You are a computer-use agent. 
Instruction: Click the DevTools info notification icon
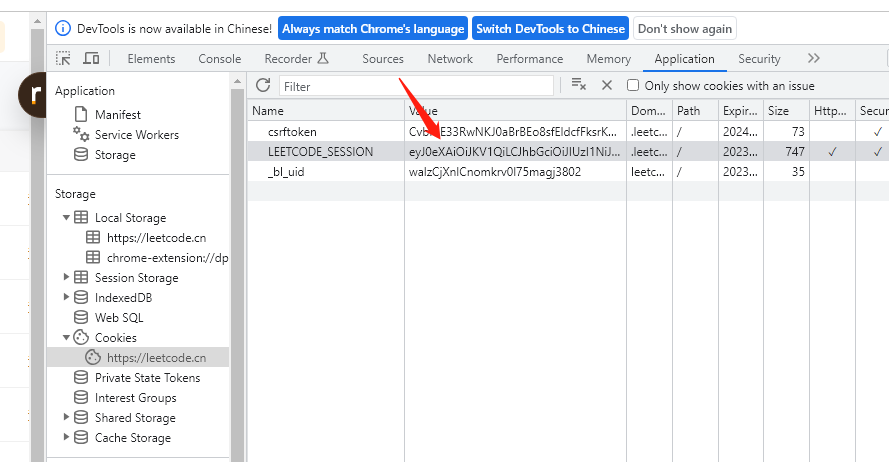62,28
